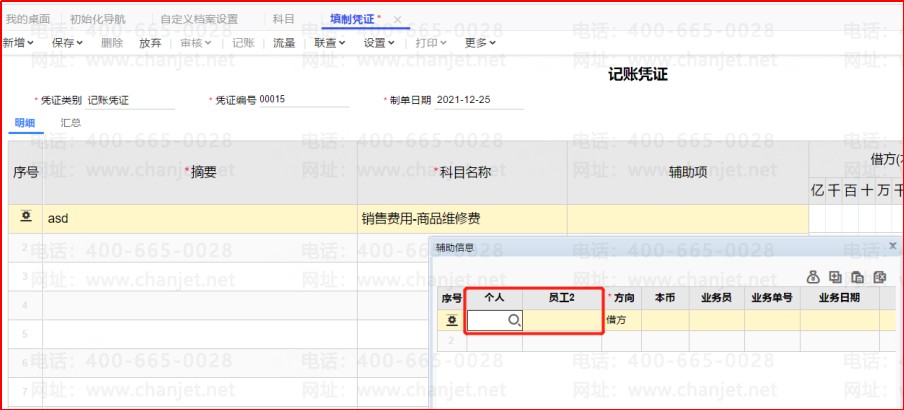The height and width of the screenshot is (410, 904).
Task: Switch to the 我的桌面 tab
Action: (x=28, y=20)
